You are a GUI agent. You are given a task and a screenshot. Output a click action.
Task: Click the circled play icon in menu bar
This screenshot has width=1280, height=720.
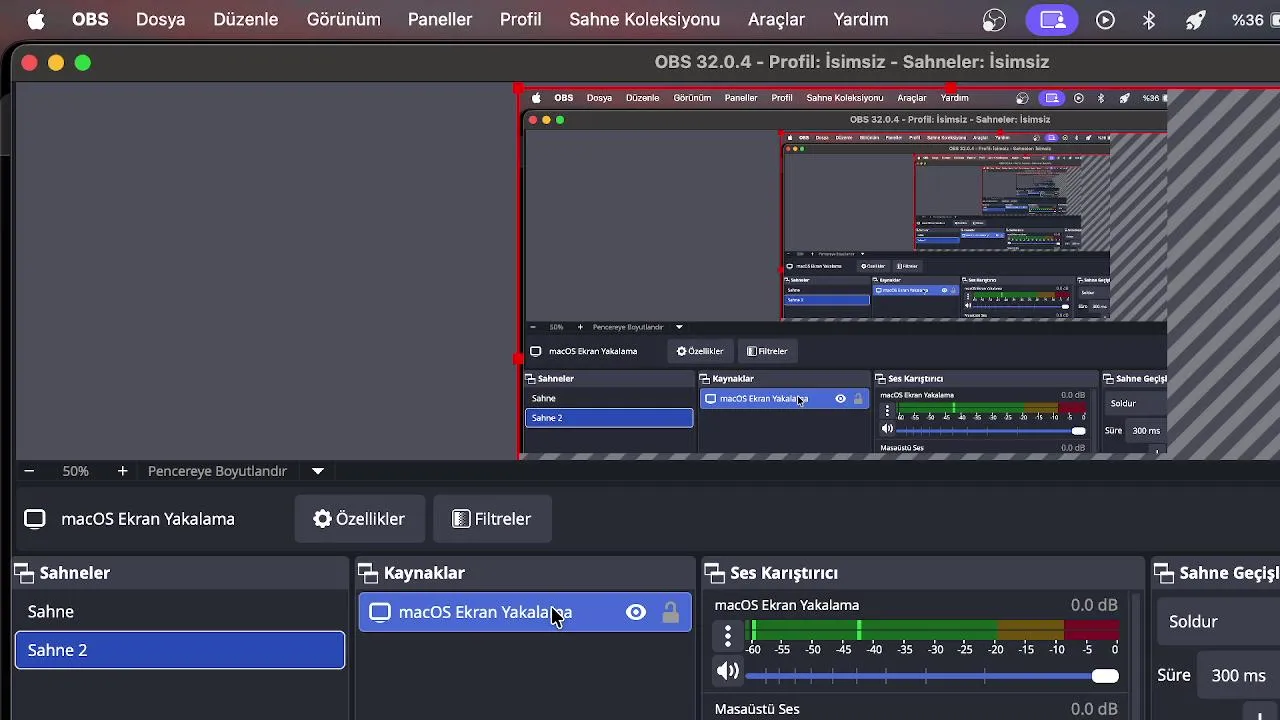(x=1105, y=19)
